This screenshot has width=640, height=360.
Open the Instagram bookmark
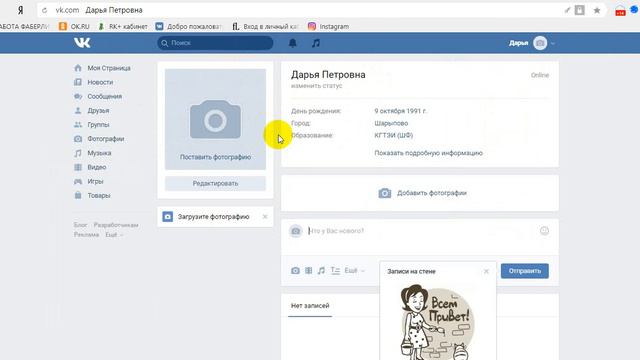pos(328,27)
